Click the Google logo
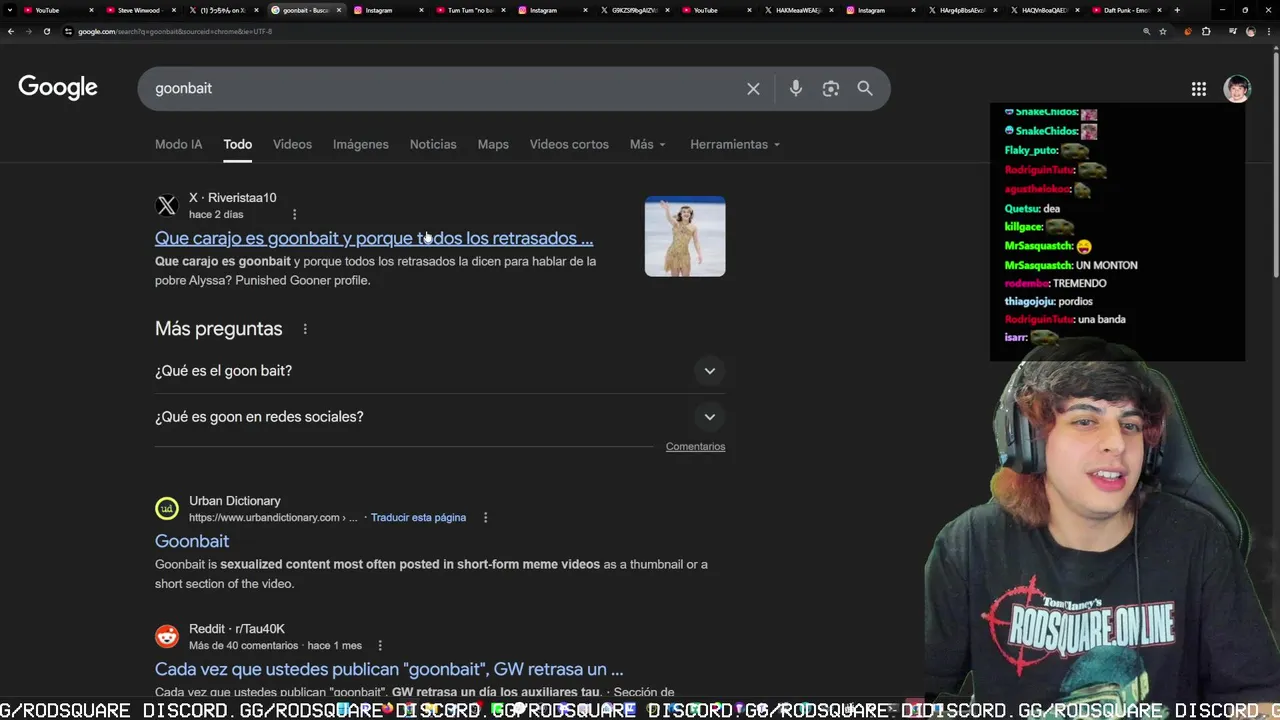Image resolution: width=1280 pixels, height=720 pixels. pos(58,88)
